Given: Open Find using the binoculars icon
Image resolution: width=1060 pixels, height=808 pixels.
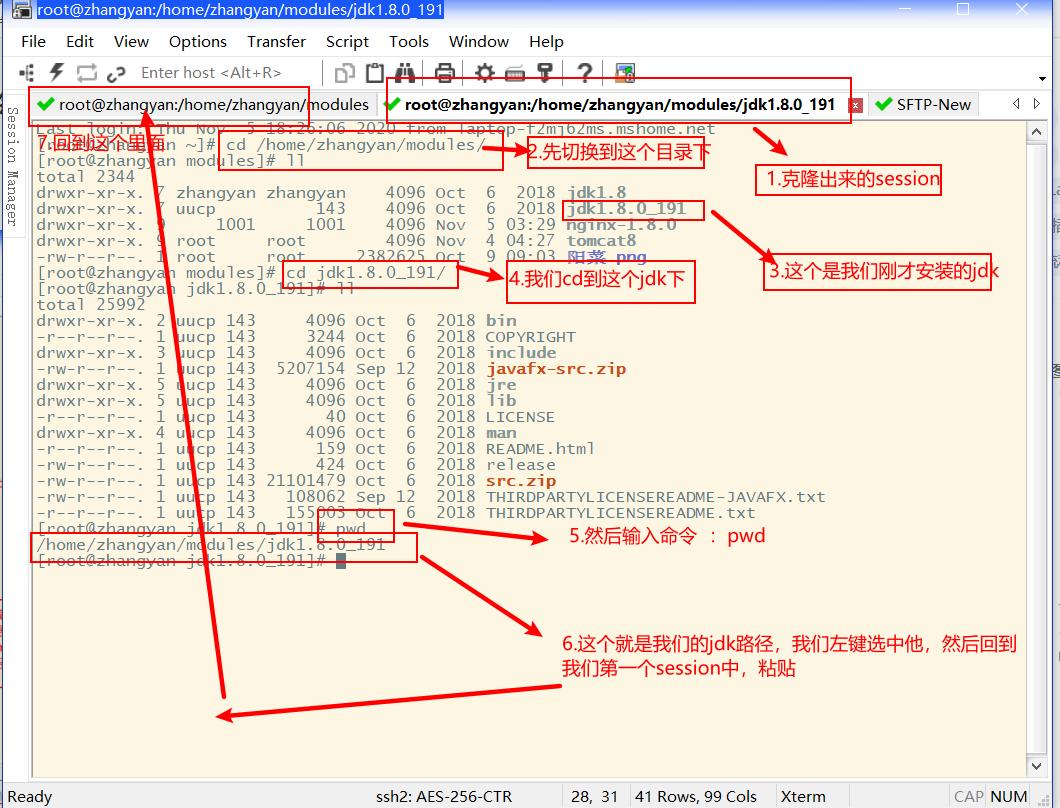Looking at the screenshot, I should point(405,72).
